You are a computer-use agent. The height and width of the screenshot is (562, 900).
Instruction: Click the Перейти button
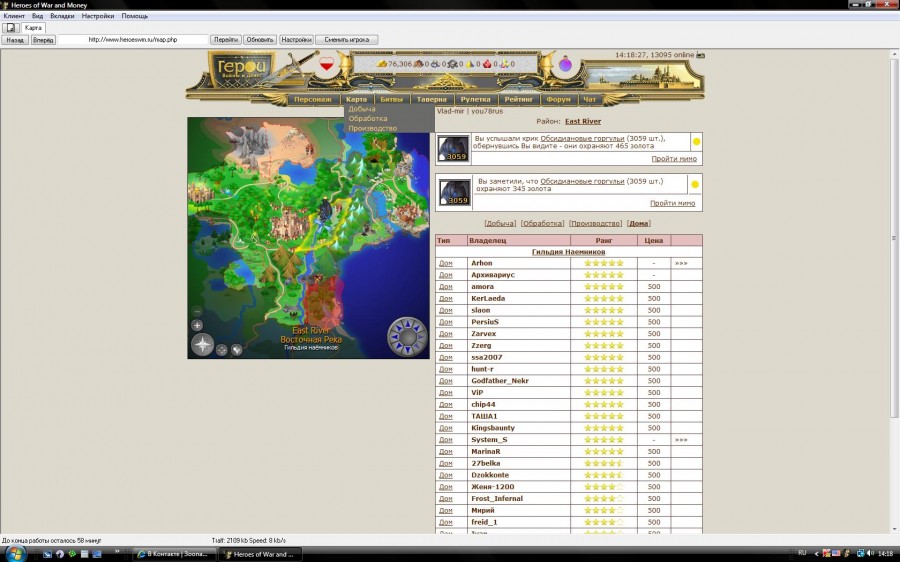click(x=226, y=40)
